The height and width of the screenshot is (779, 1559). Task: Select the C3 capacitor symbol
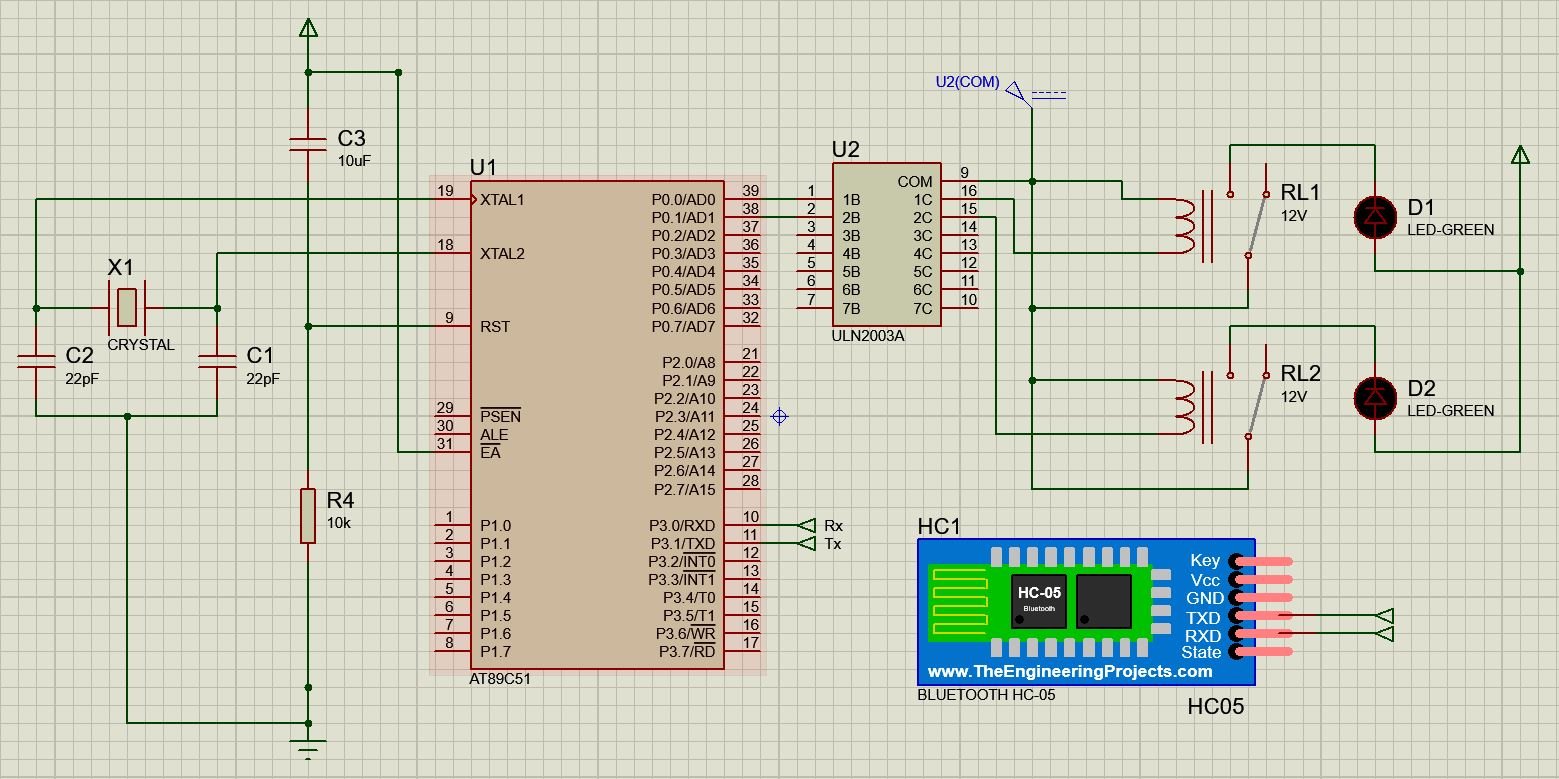[x=308, y=145]
